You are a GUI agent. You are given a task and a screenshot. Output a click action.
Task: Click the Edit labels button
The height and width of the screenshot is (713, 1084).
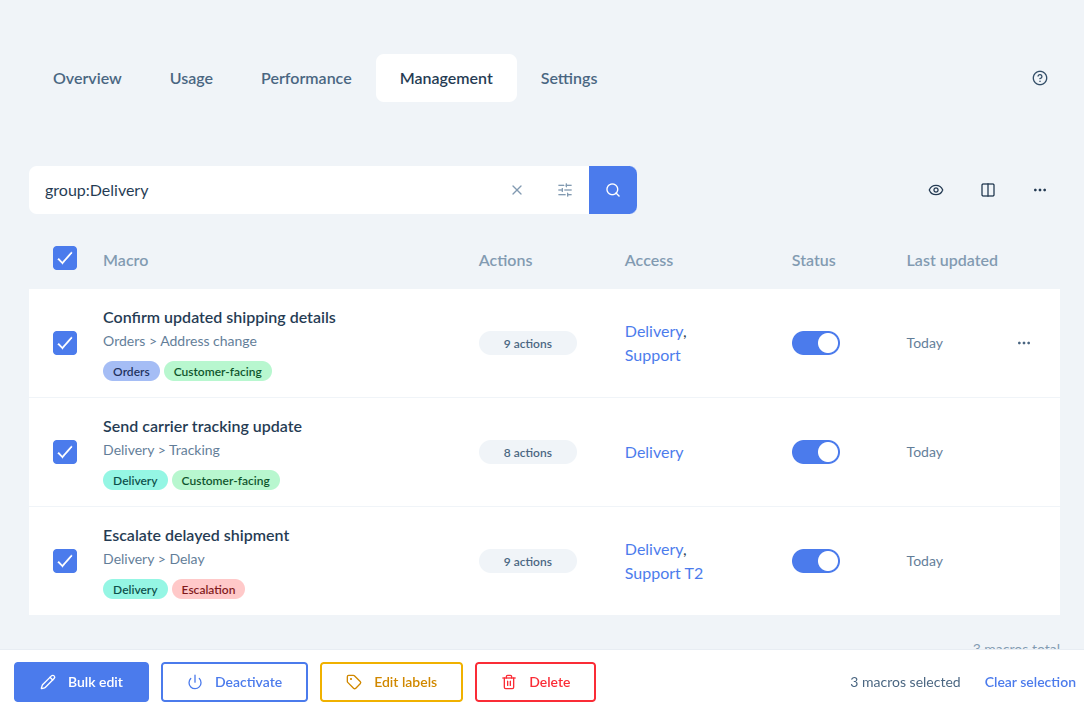(391, 682)
